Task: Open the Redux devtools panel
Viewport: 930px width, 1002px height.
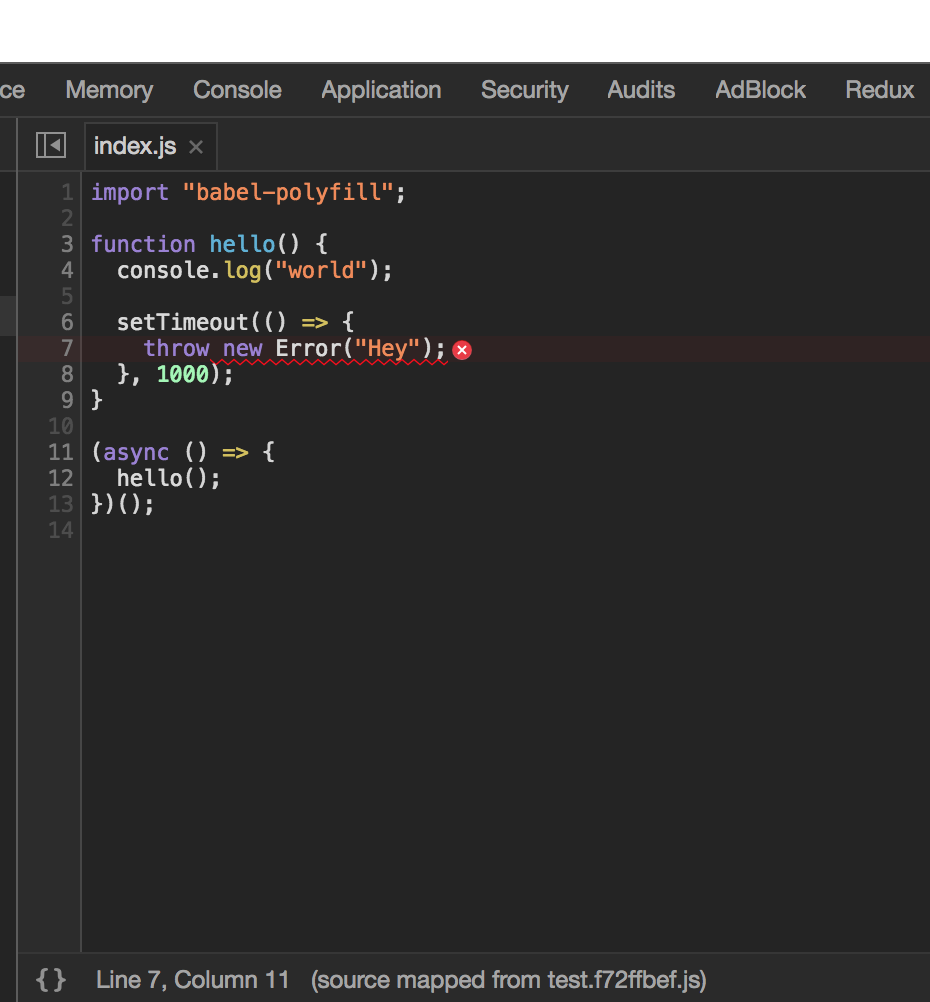Action: tap(878, 90)
